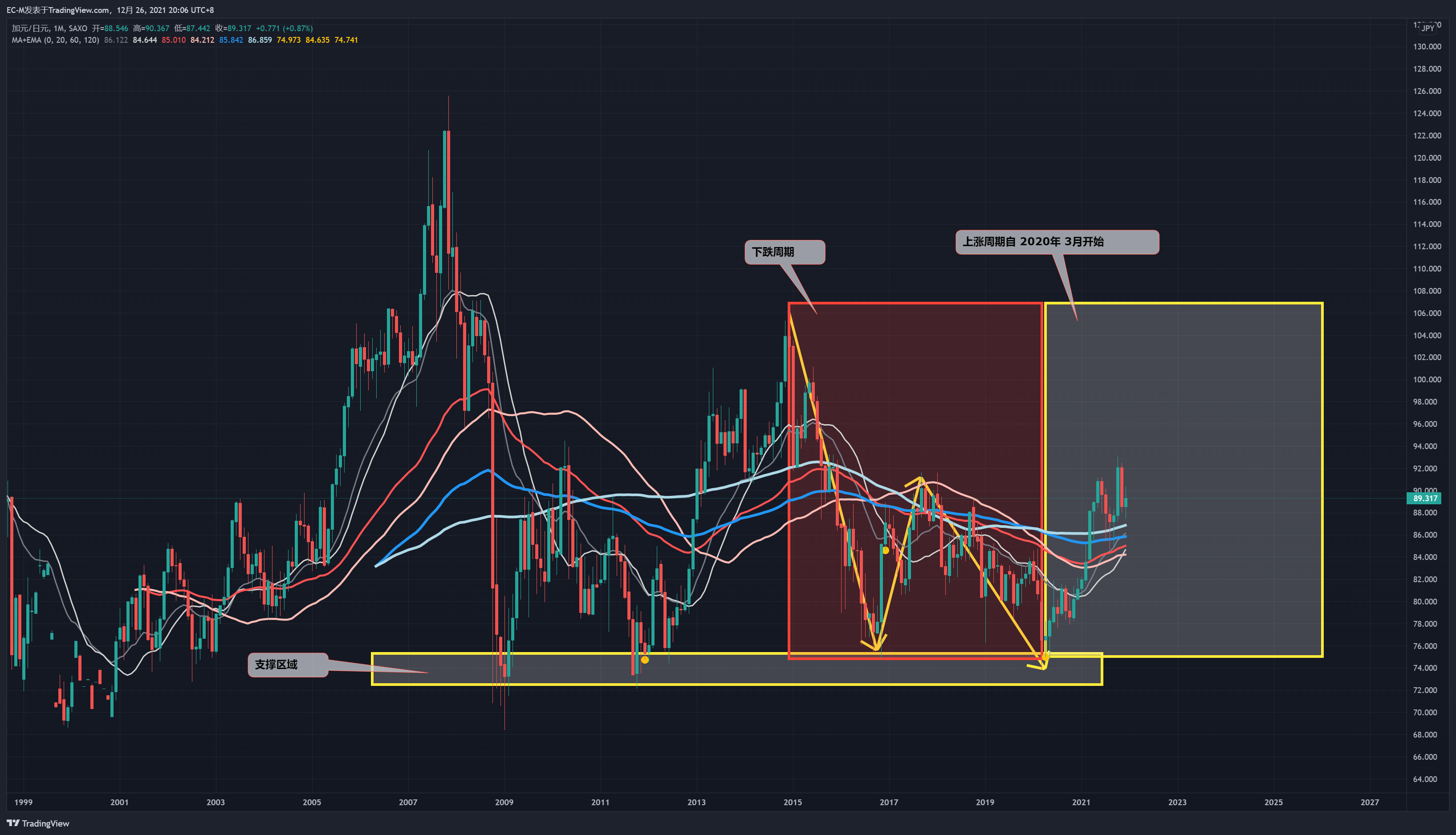Click the yellow MA value 84.635
Viewport: 1456px width, 835px height.
[318, 40]
